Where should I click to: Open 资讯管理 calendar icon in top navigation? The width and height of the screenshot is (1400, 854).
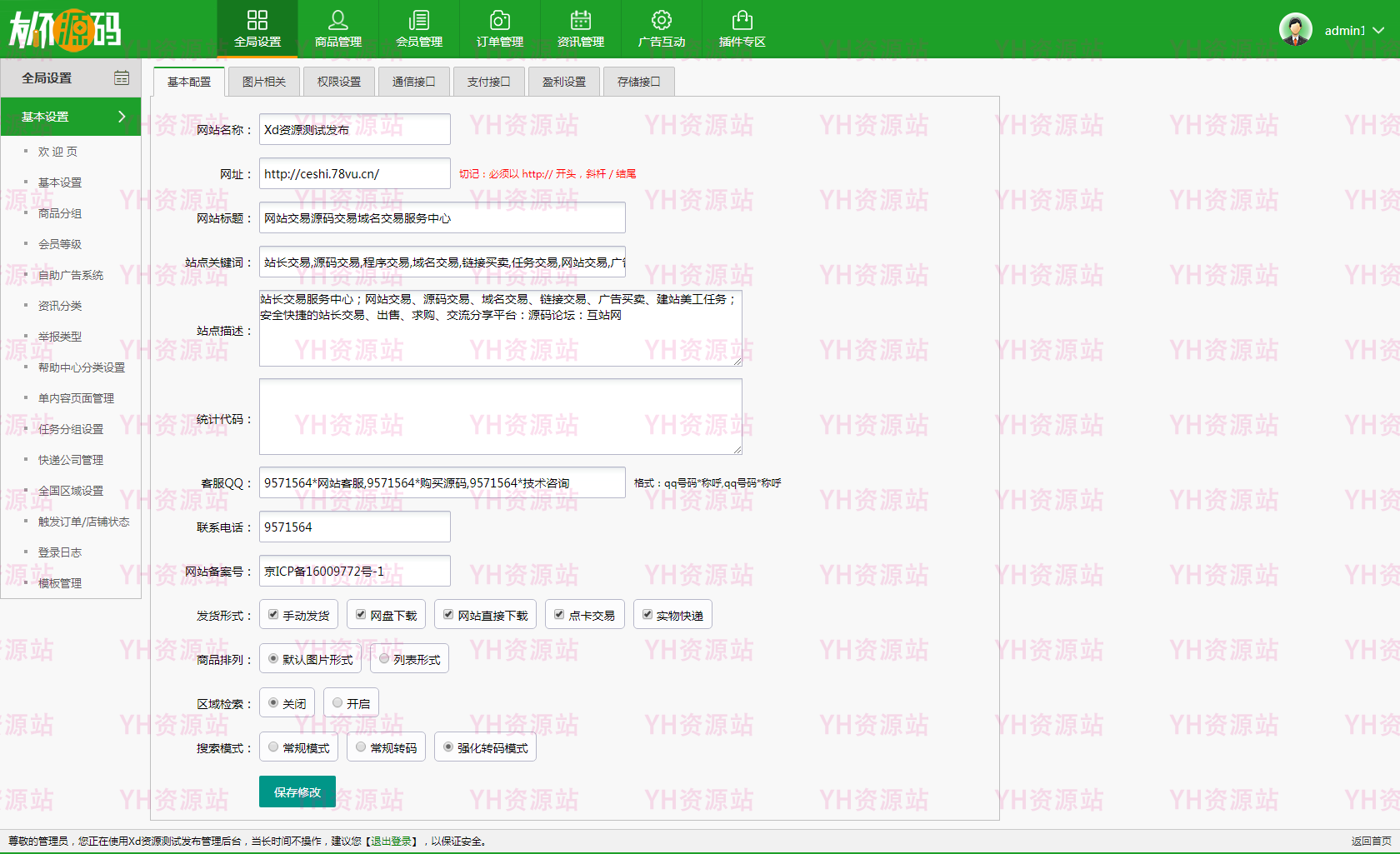coord(581,20)
